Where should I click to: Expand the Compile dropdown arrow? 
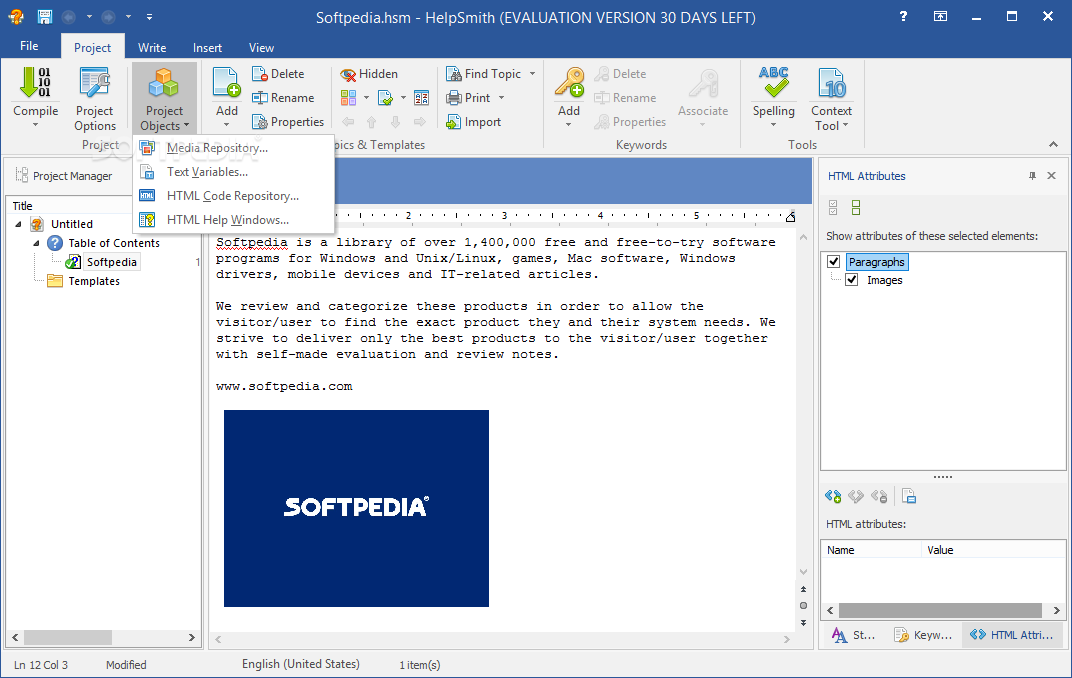point(36,124)
